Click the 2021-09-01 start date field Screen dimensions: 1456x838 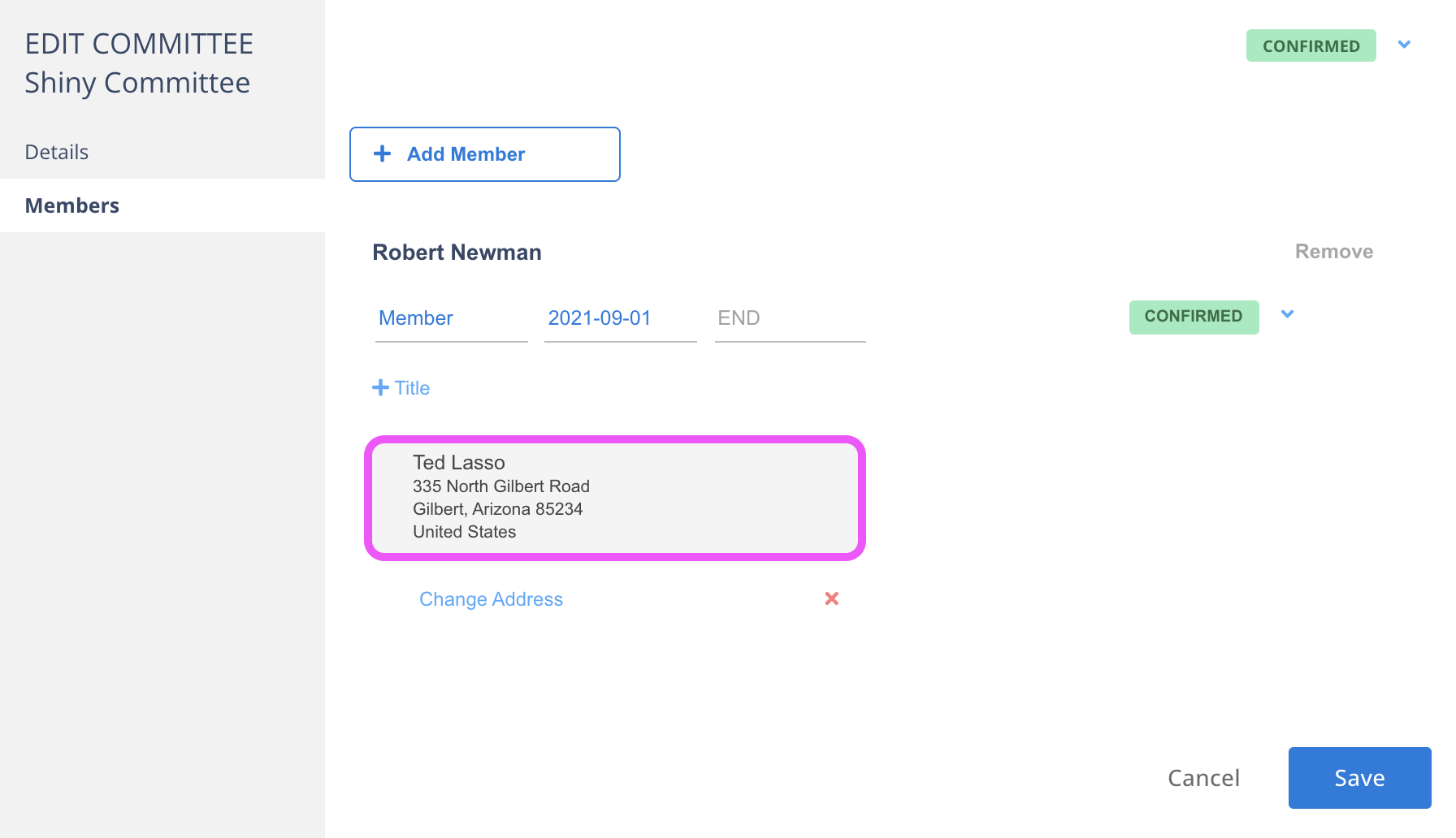pos(620,318)
